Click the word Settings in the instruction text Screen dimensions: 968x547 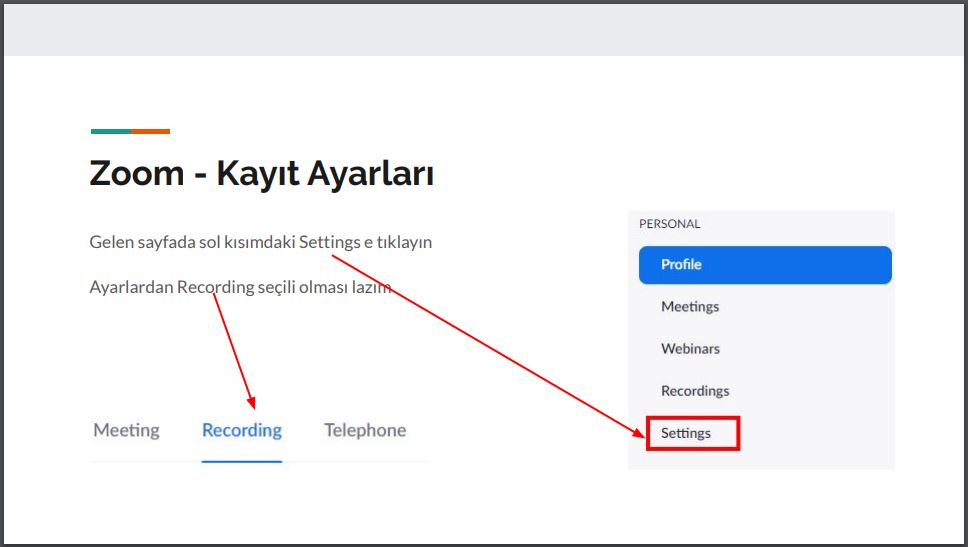(x=328, y=243)
